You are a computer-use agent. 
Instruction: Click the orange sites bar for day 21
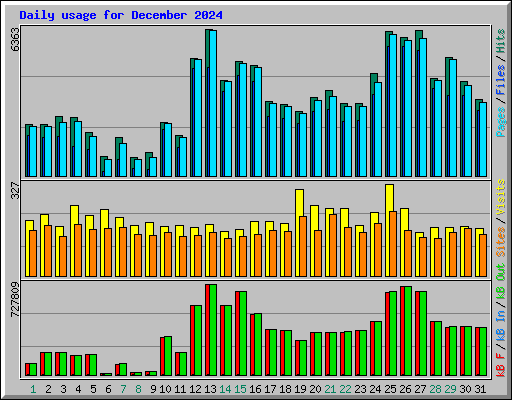coord(333,245)
